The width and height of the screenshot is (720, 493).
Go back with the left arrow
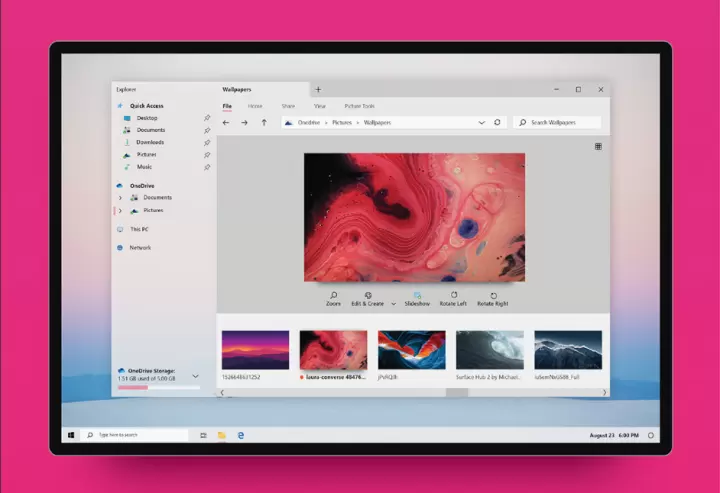point(226,122)
